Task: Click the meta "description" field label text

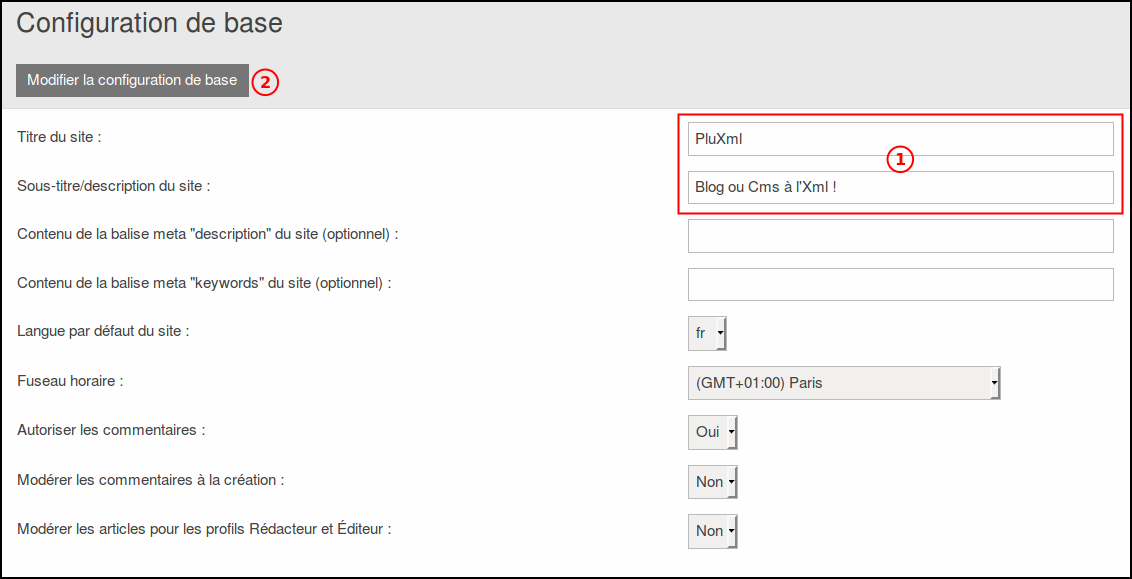Action: [208, 234]
